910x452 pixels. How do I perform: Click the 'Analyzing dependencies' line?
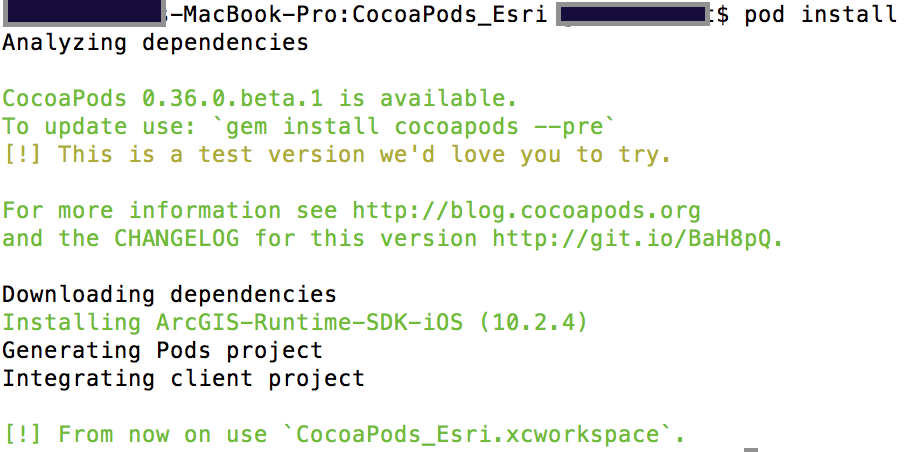(x=156, y=43)
